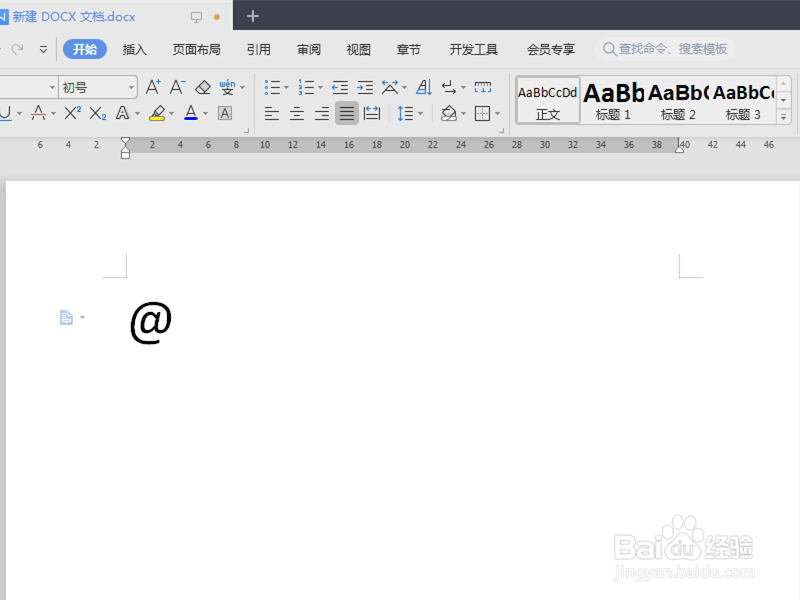
Task: Switch to 引用 tab
Action: [259, 49]
